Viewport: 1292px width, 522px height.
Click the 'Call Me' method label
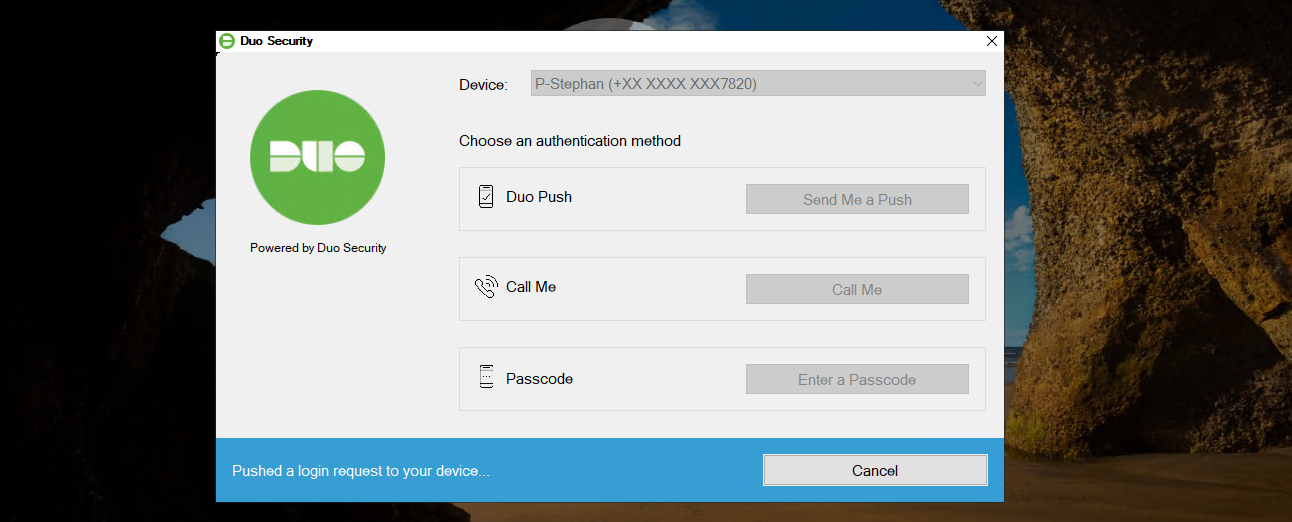tap(531, 287)
